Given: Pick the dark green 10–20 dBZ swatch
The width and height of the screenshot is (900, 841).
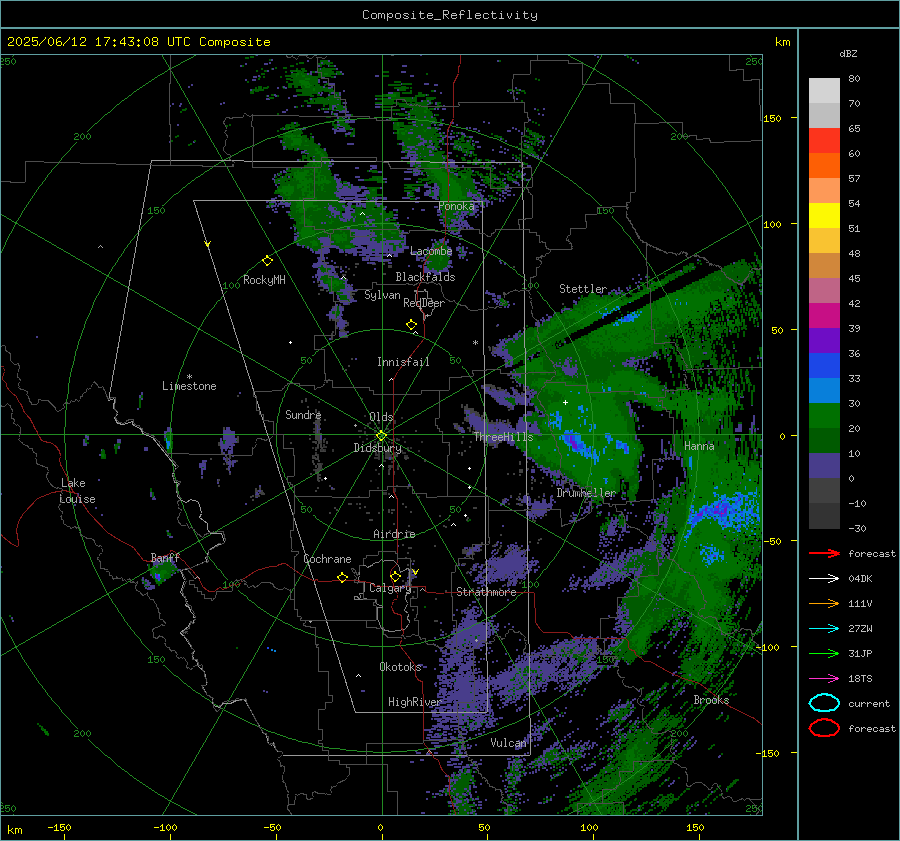Looking at the screenshot, I should pyautogui.click(x=824, y=440).
